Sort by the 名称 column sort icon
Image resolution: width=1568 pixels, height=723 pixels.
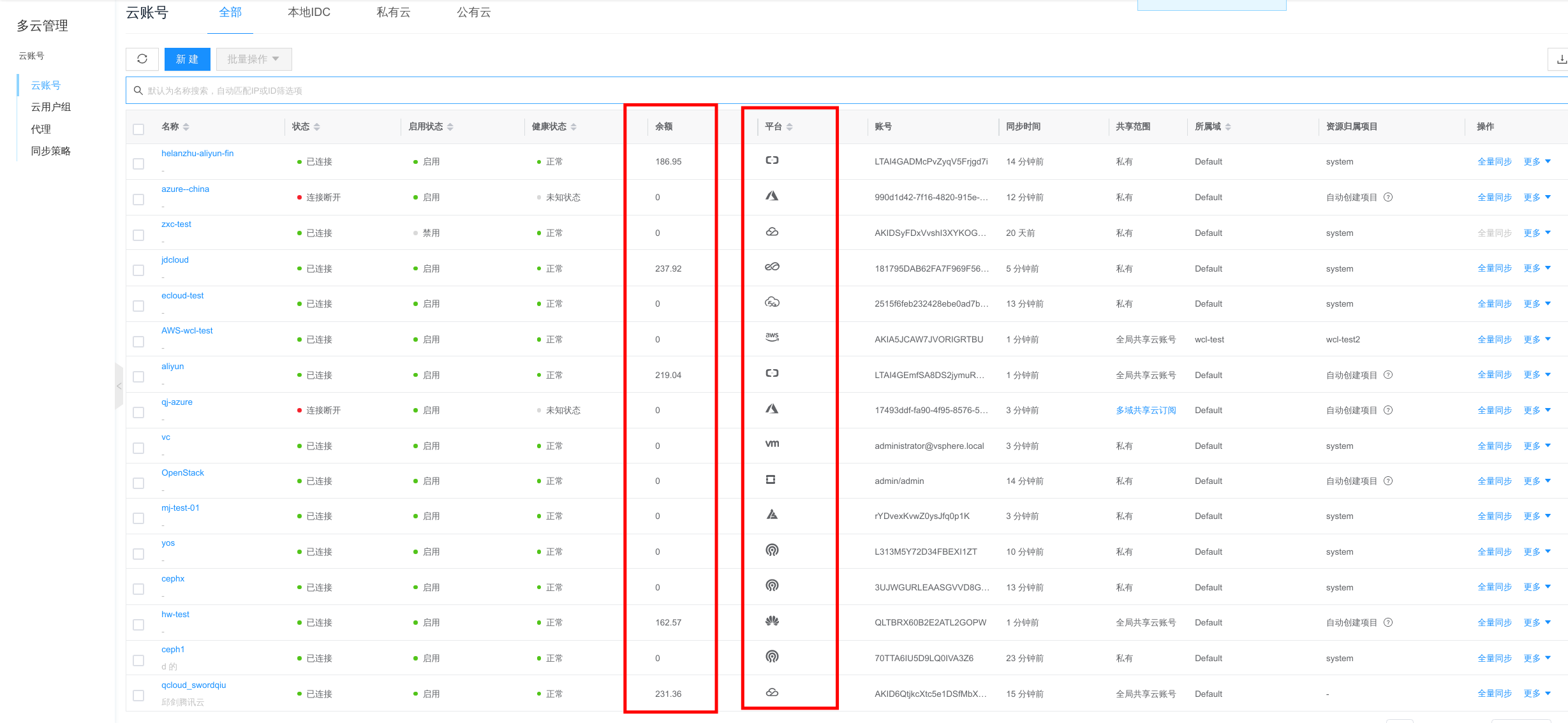click(x=186, y=127)
